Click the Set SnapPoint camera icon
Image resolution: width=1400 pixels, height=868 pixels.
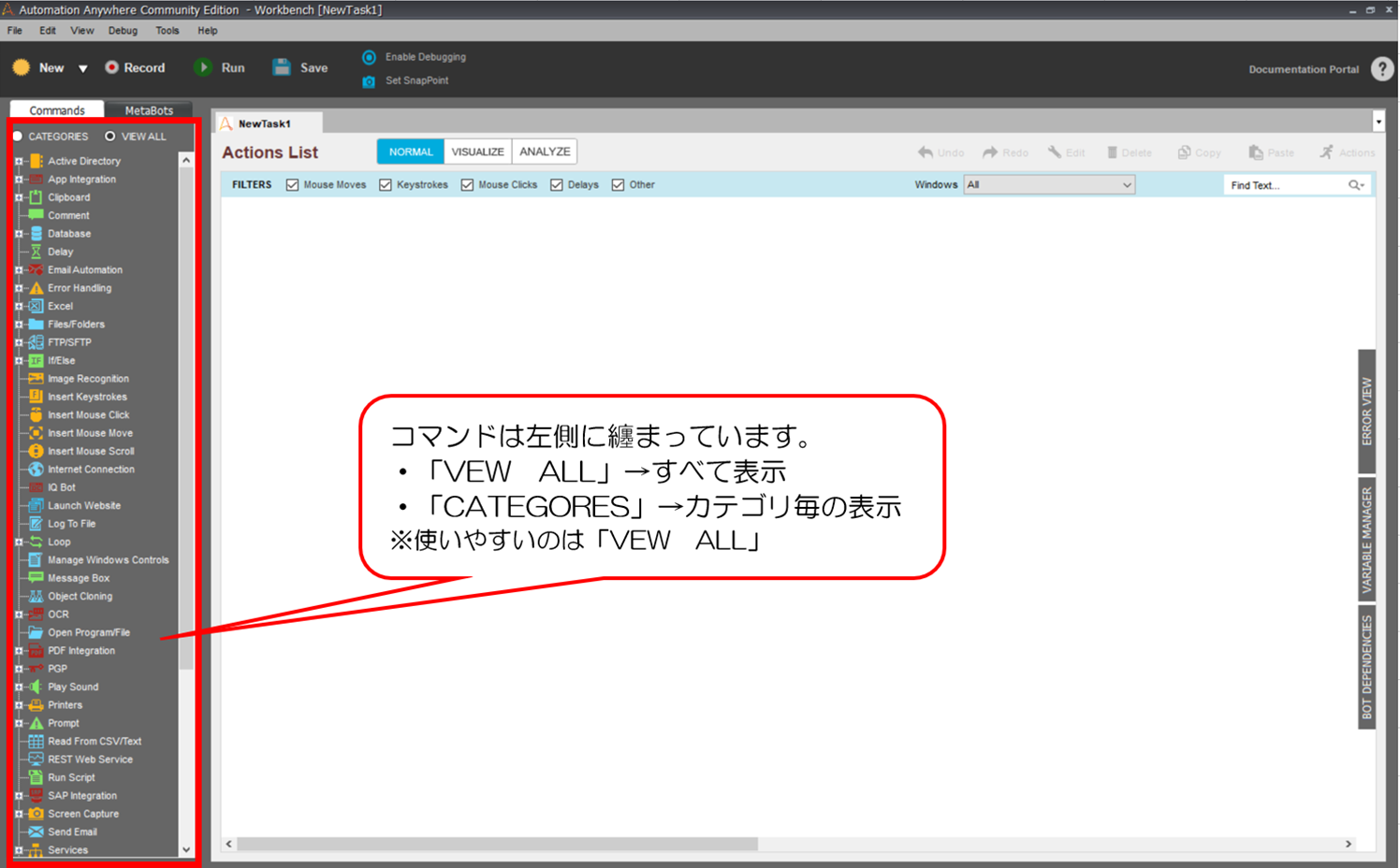pyautogui.click(x=369, y=81)
